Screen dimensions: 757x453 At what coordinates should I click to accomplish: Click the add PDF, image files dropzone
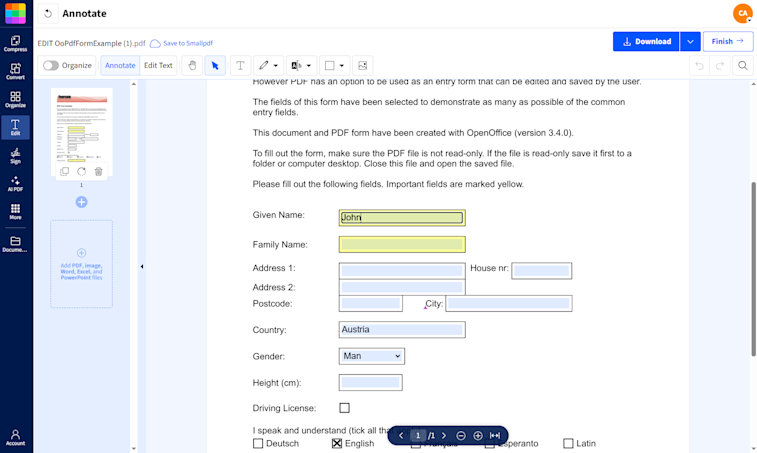pyautogui.click(x=82, y=264)
